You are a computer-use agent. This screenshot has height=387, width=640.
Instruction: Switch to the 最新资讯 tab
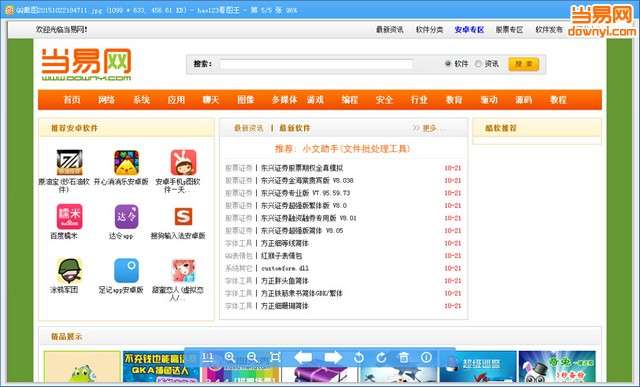[x=249, y=128]
